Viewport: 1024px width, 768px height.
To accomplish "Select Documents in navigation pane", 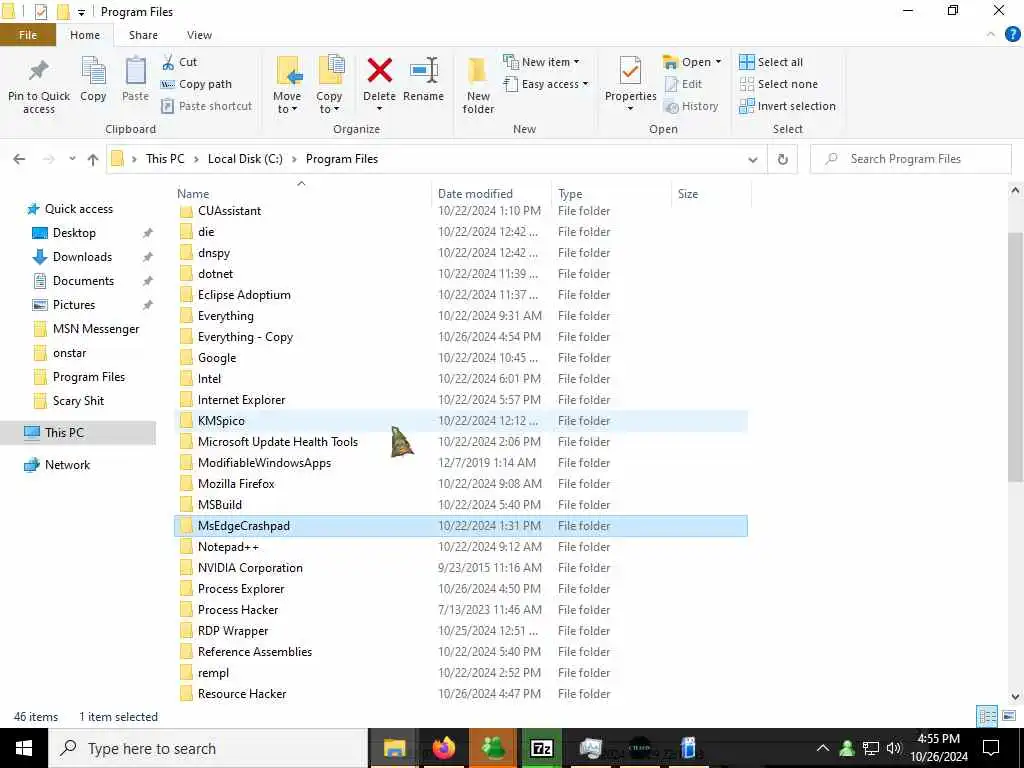I will click(x=83, y=281).
